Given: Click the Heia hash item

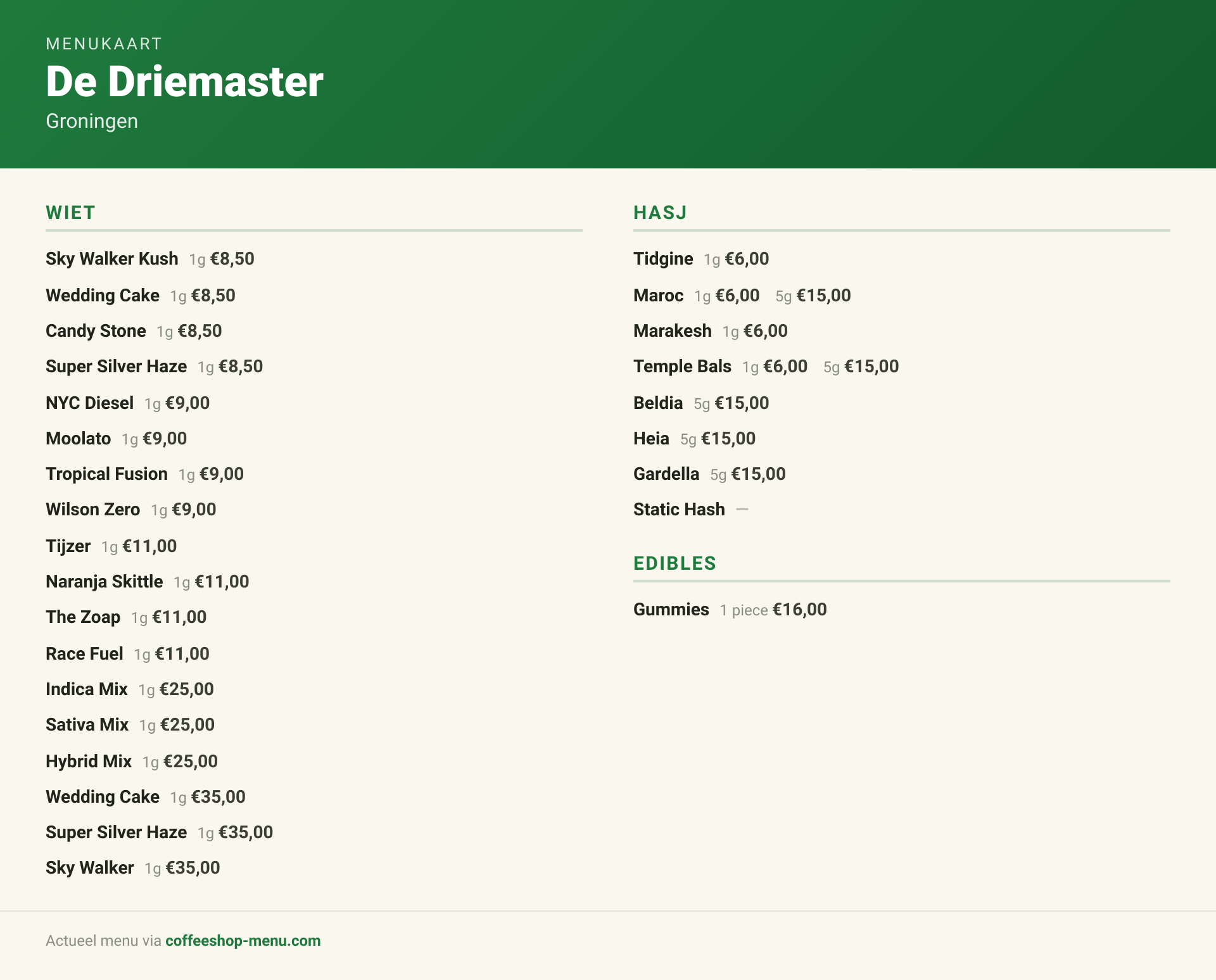Looking at the screenshot, I should coord(651,439).
